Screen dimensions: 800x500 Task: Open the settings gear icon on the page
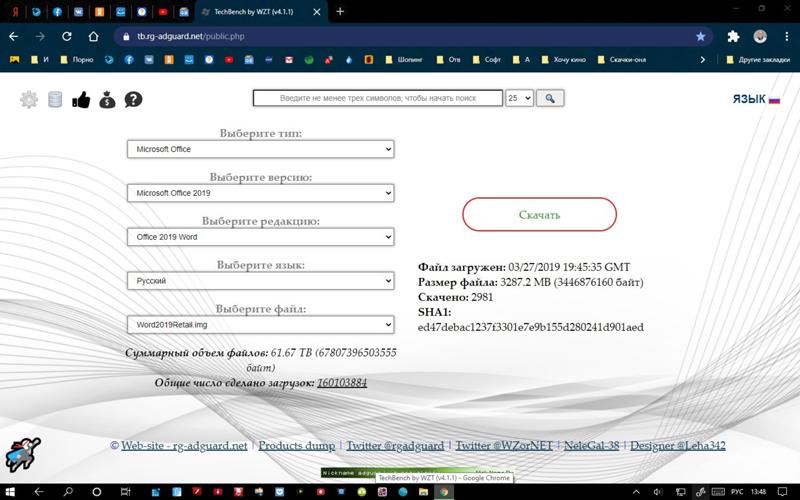29,99
